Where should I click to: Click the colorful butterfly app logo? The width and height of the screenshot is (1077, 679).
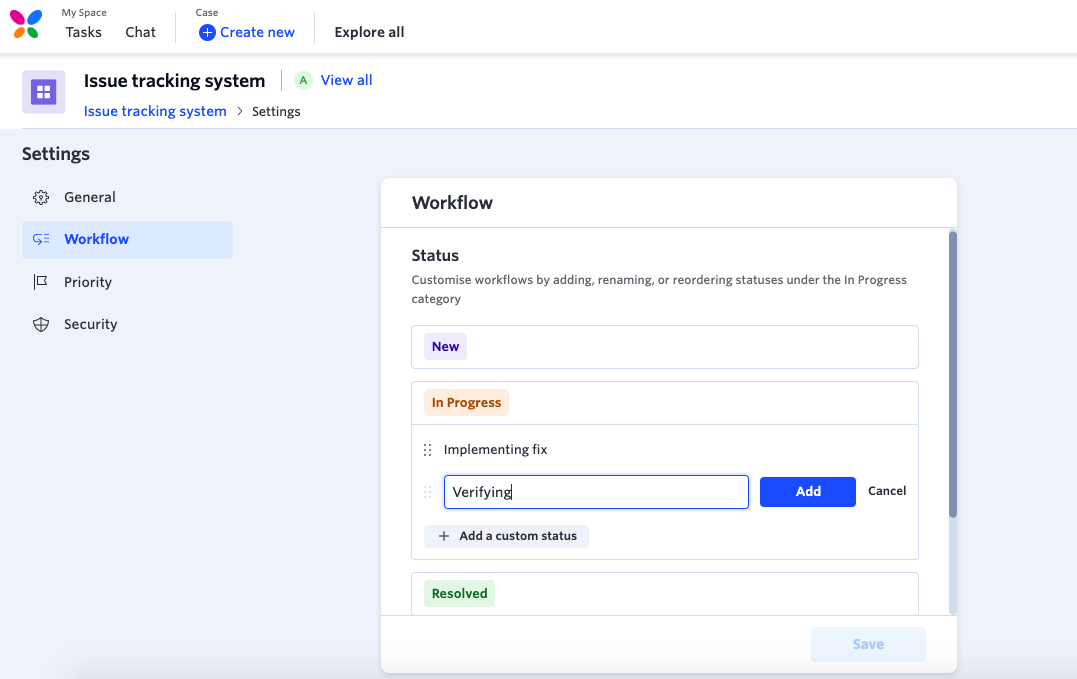(26, 24)
